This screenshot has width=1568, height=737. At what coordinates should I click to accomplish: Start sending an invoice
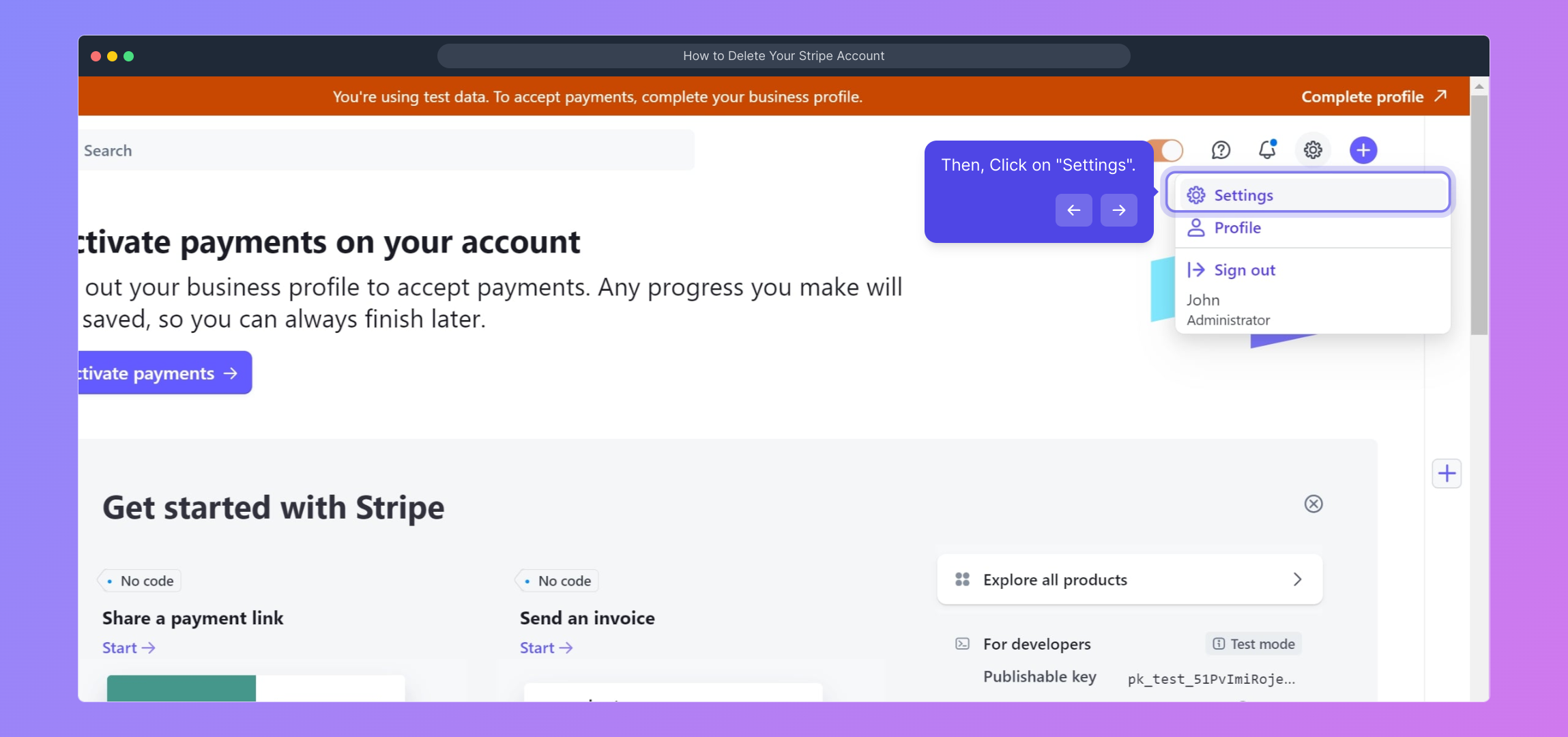point(546,648)
